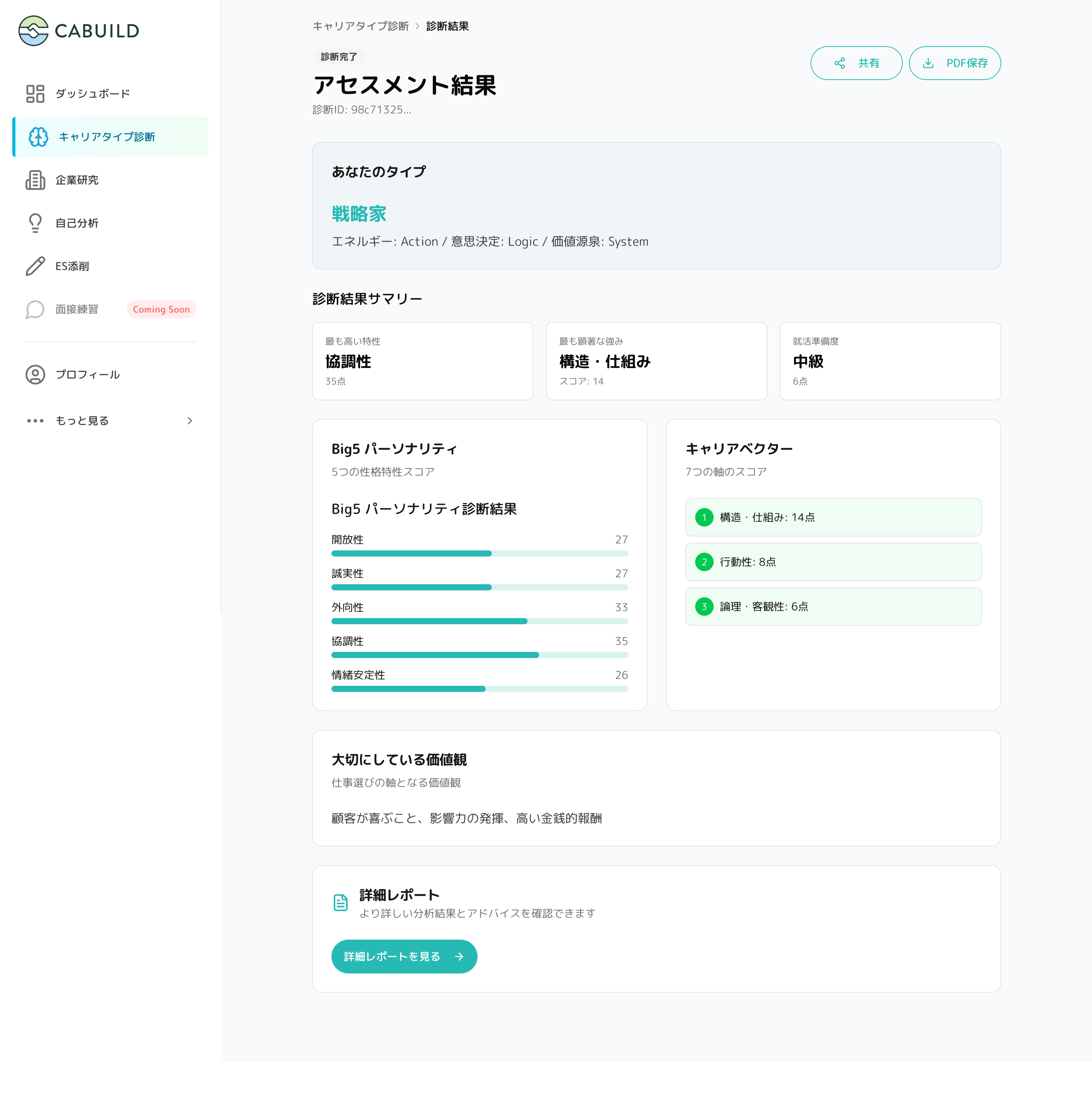Follow the キャリアタイプ診断 breadcrumb link
The image size is (1092, 1100).
click(x=361, y=26)
